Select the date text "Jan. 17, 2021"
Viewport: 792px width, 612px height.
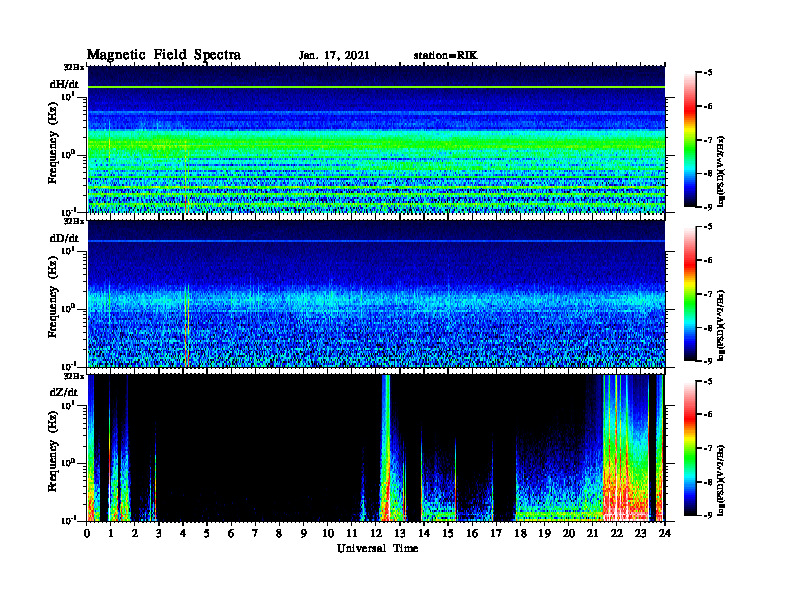point(334,56)
